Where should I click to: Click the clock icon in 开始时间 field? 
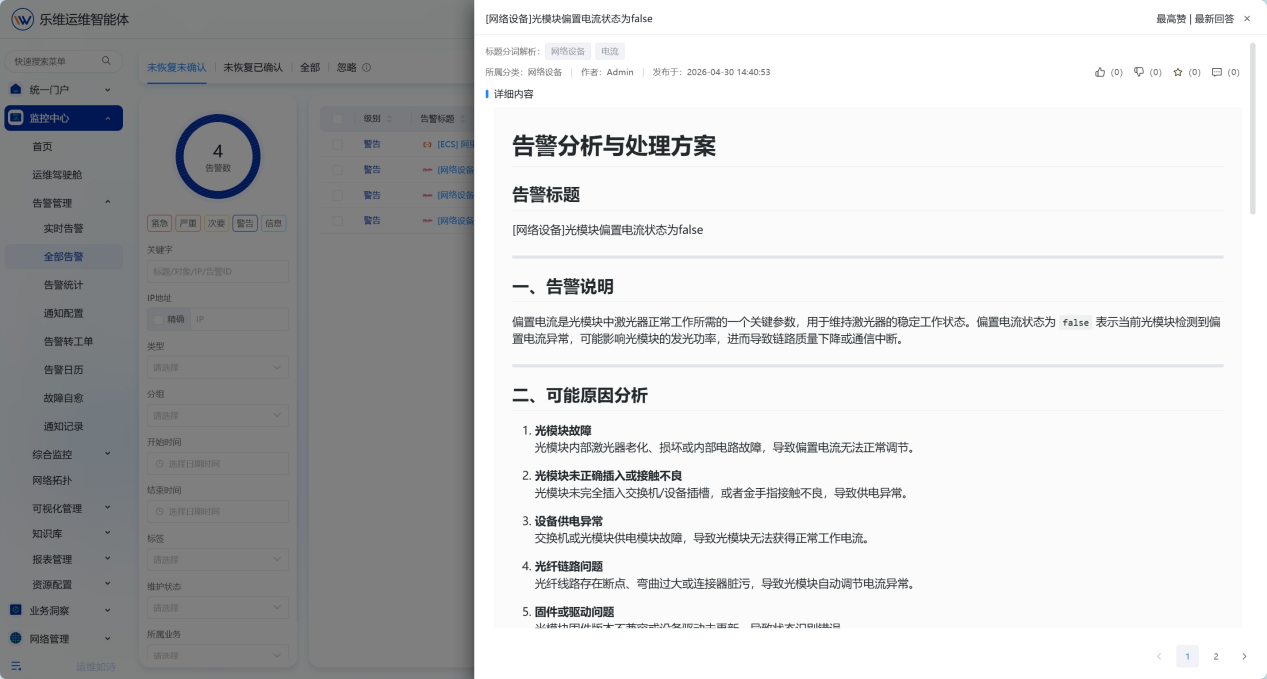coord(158,464)
